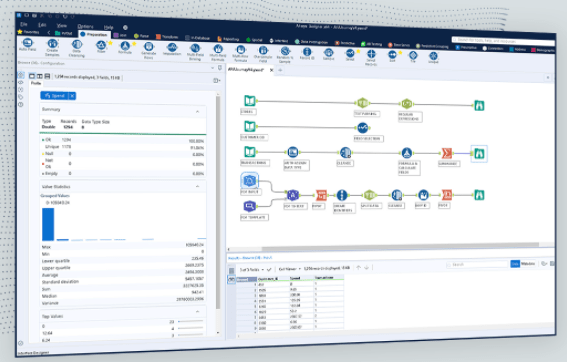567x362 pixels.
Task: Switch to the Data Investigation category
Action: pyautogui.click(x=311, y=42)
